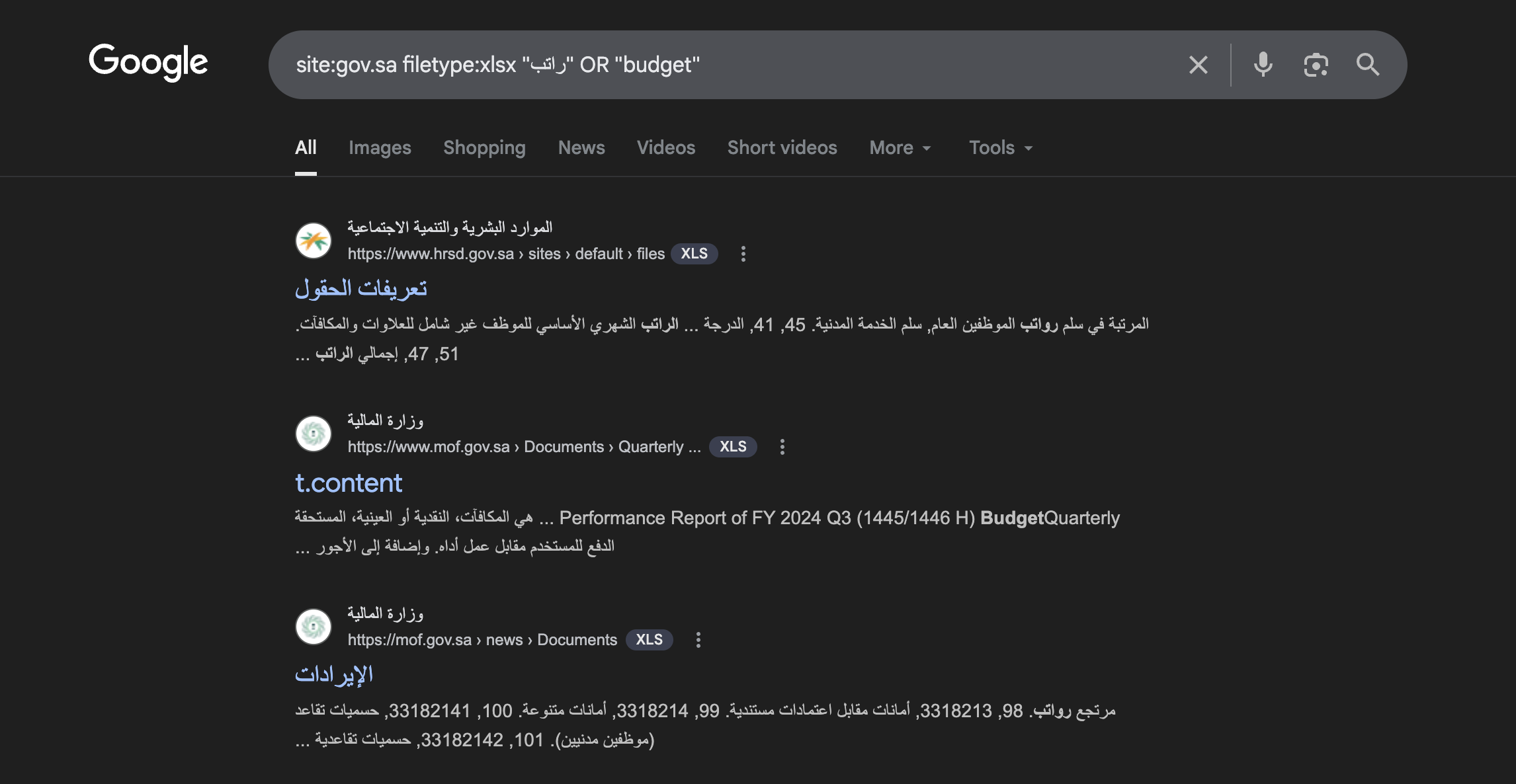Open three-dot menu for Quarterly mof.gov.sa result
1516x784 pixels.
tap(782, 447)
